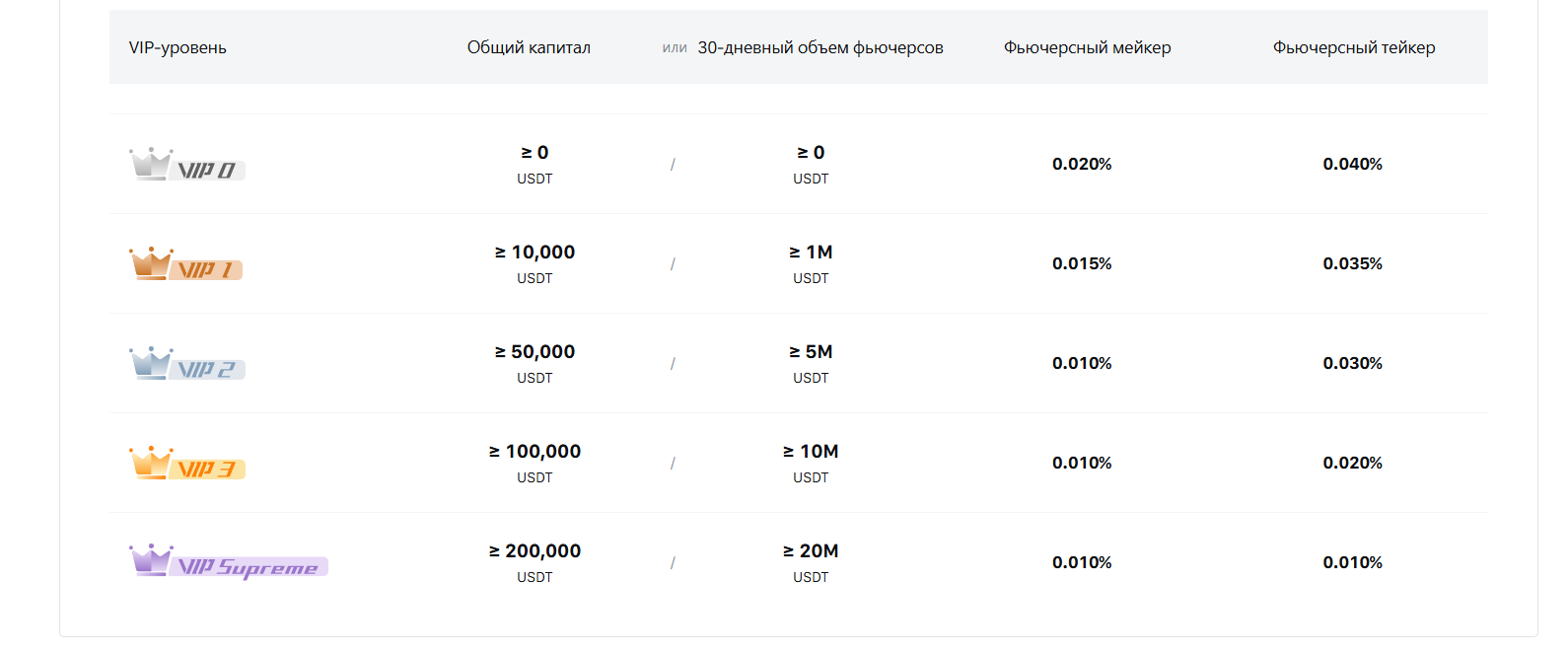Click the 0.035% taker fee value
The height and width of the screenshot is (652, 1568).
(x=1353, y=263)
